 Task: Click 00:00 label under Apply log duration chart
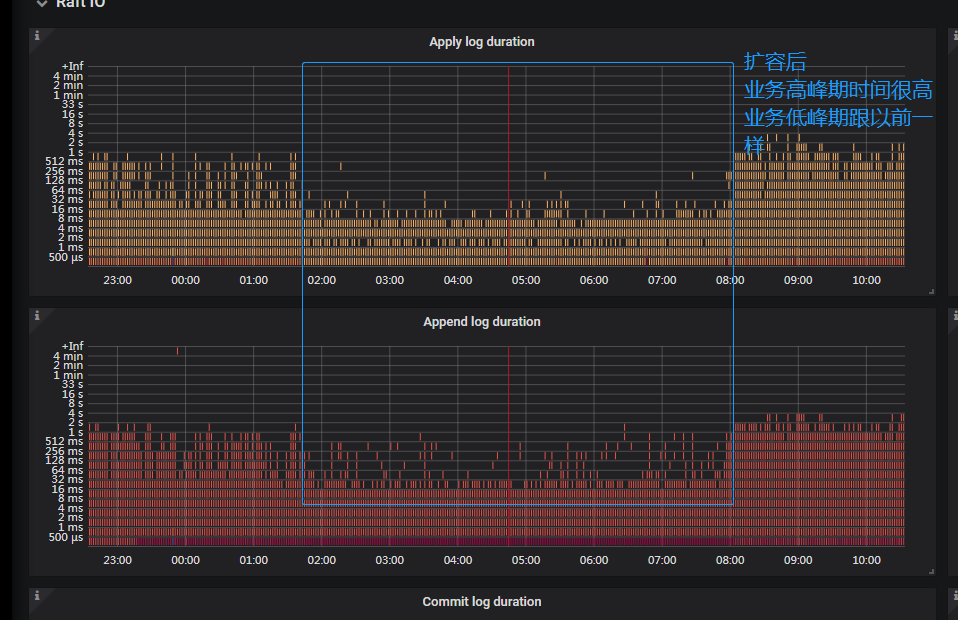[x=185, y=280]
